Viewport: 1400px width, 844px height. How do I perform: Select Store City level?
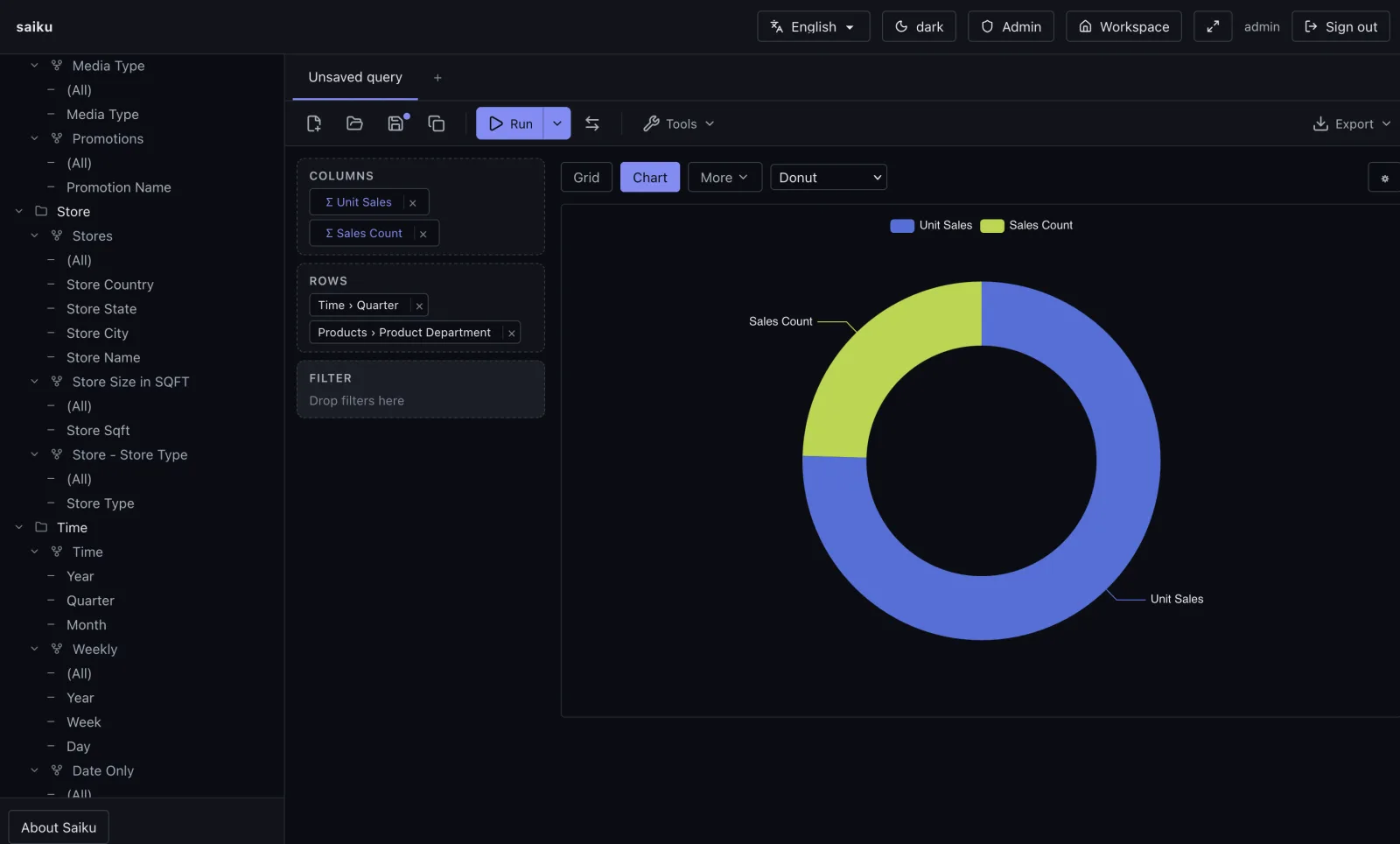(x=97, y=334)
